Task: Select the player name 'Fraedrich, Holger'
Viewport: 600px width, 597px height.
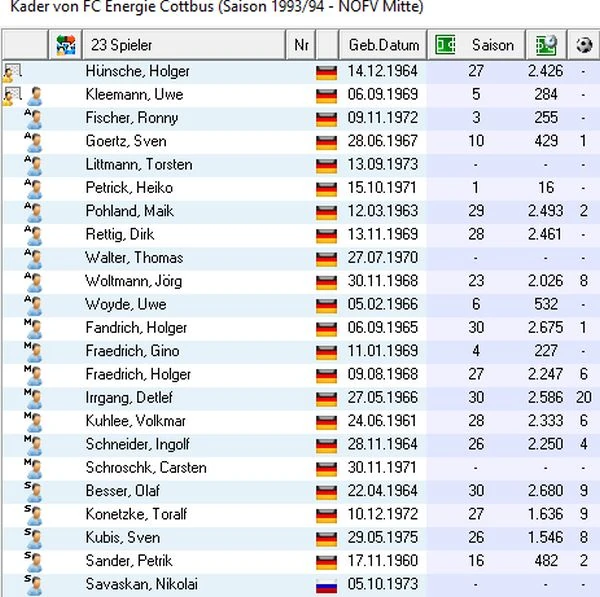Action: (138, 375)
